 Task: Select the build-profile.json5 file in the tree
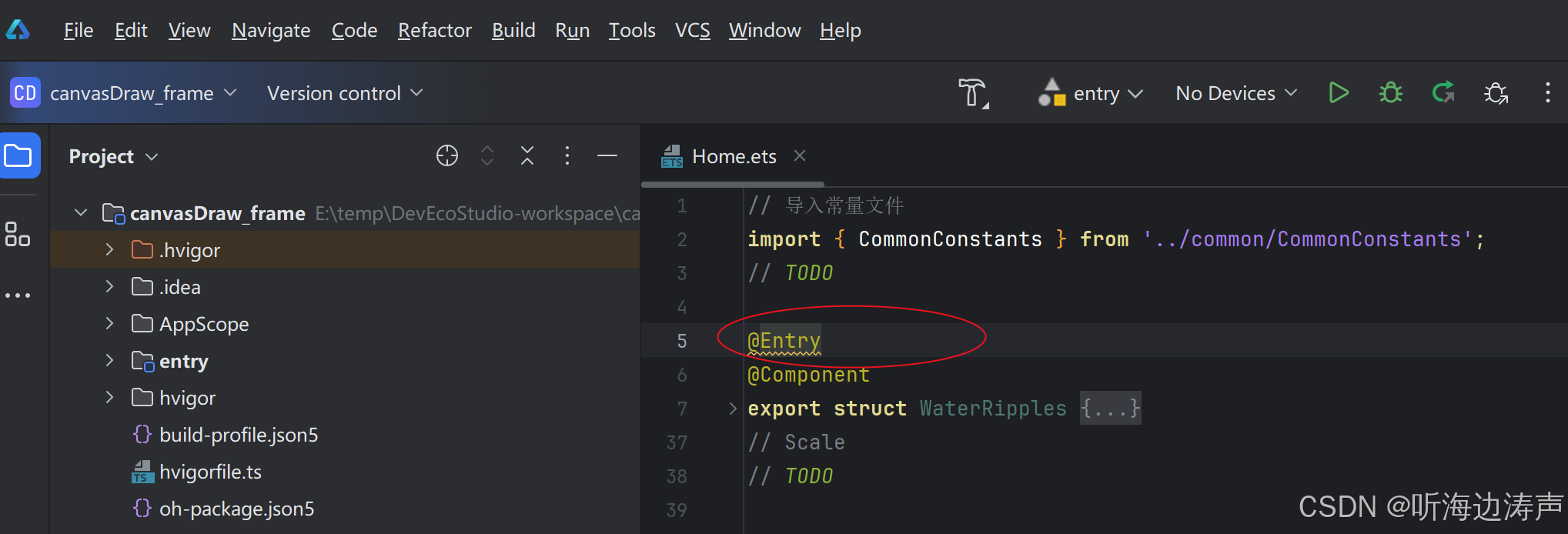[x=239, y=435]
